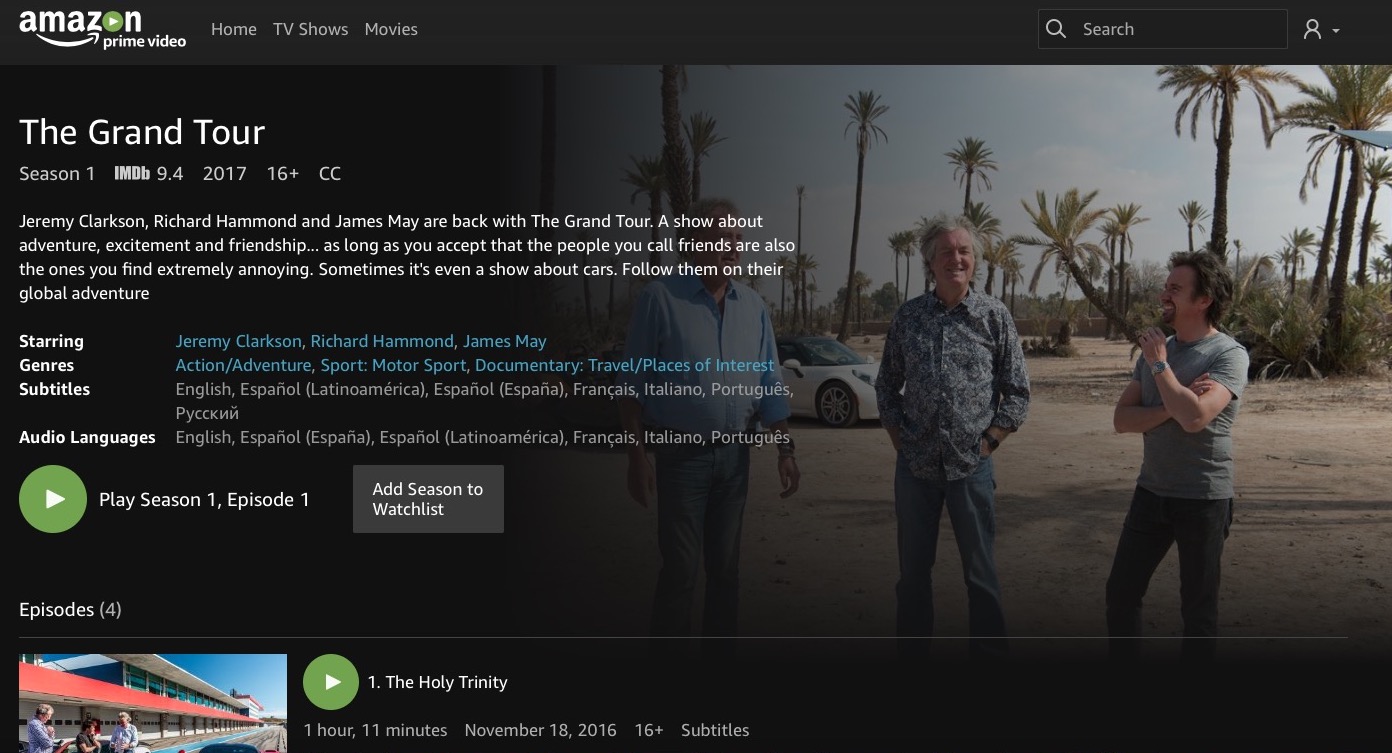Play Season 1, Episode 1 green button

coord(53,499)
